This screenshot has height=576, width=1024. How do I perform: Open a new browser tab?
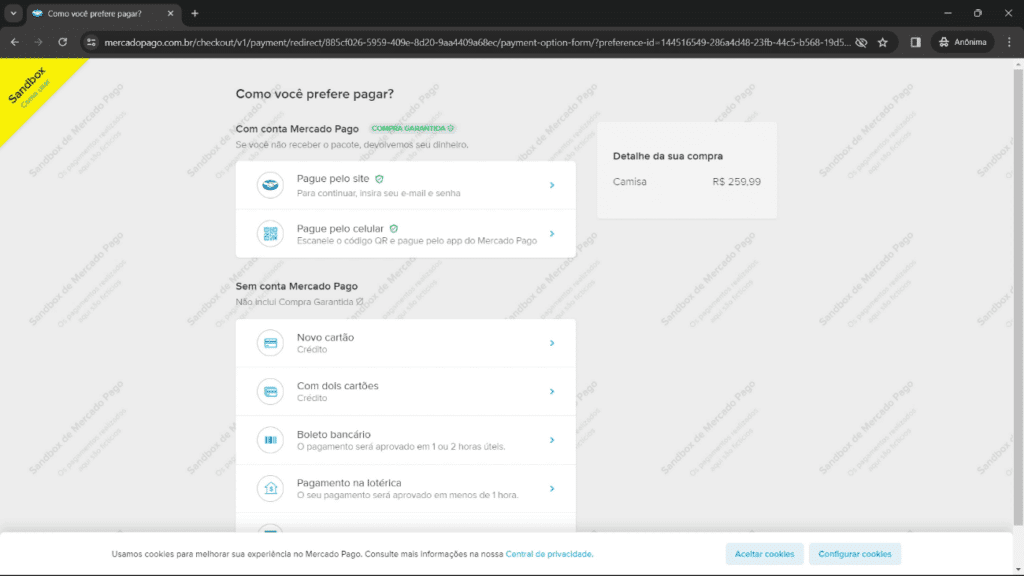click(195, 13)
